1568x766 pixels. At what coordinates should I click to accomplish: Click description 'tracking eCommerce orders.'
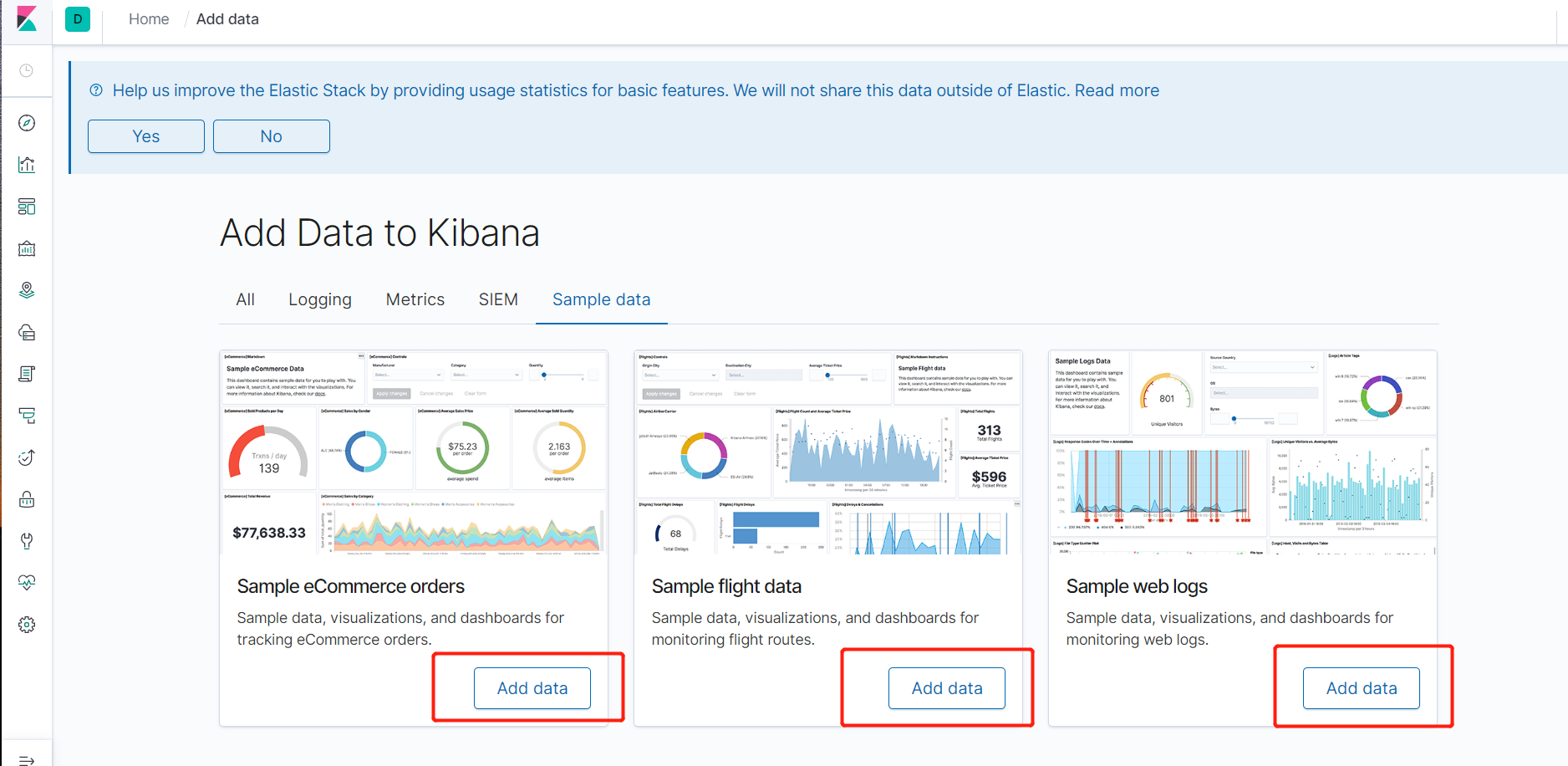(x=334, y=640)
